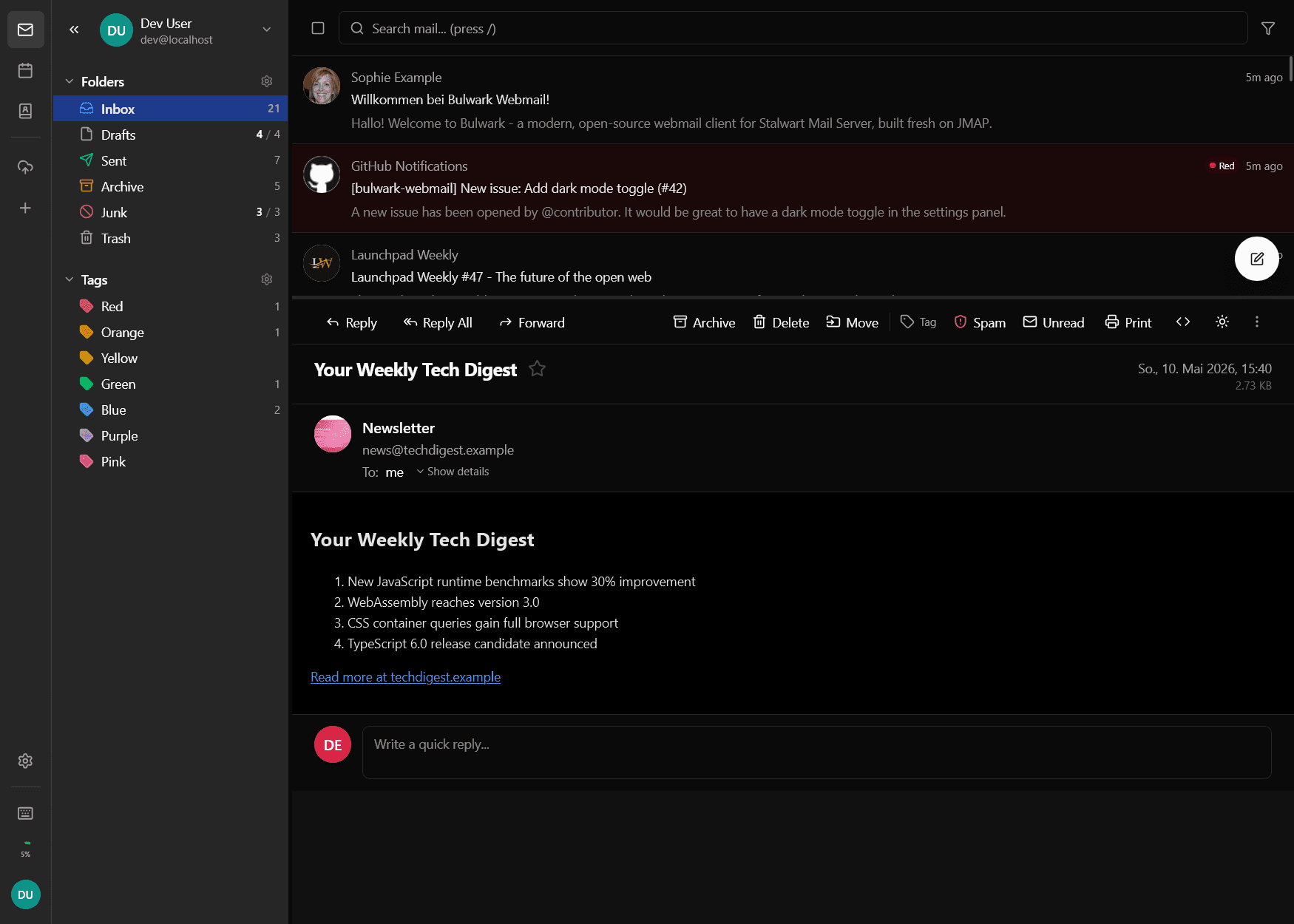1294x924 pixels.
Task: Filter by Yellow tag
Action: (x=170, y=358)
